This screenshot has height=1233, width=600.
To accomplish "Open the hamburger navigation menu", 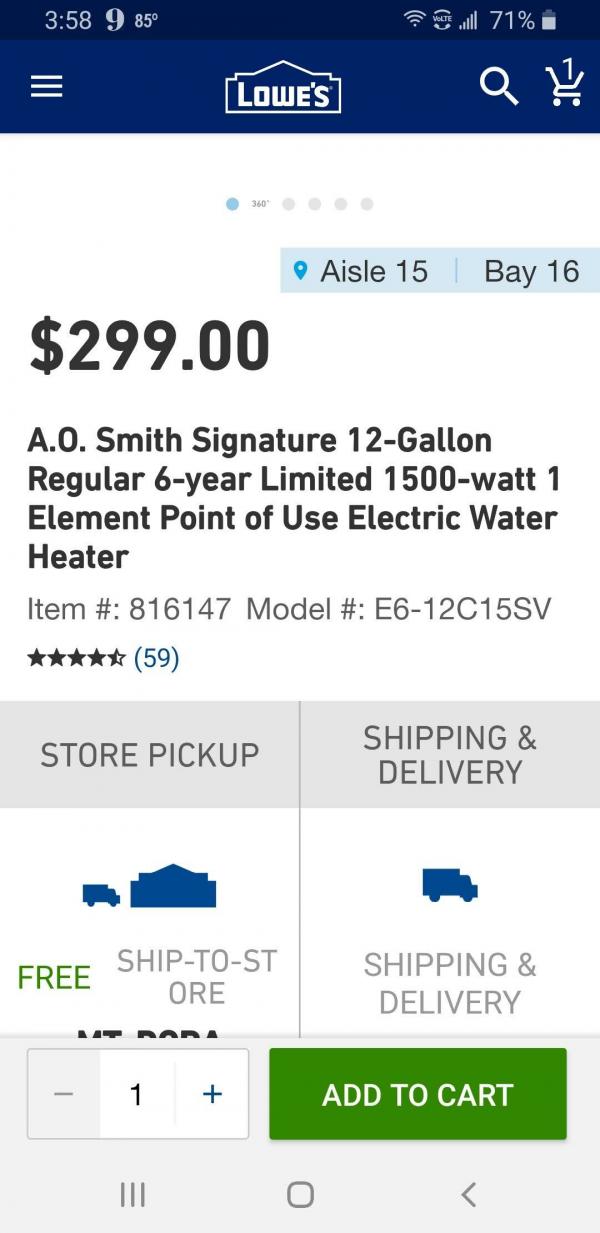I will pos(46,87).
